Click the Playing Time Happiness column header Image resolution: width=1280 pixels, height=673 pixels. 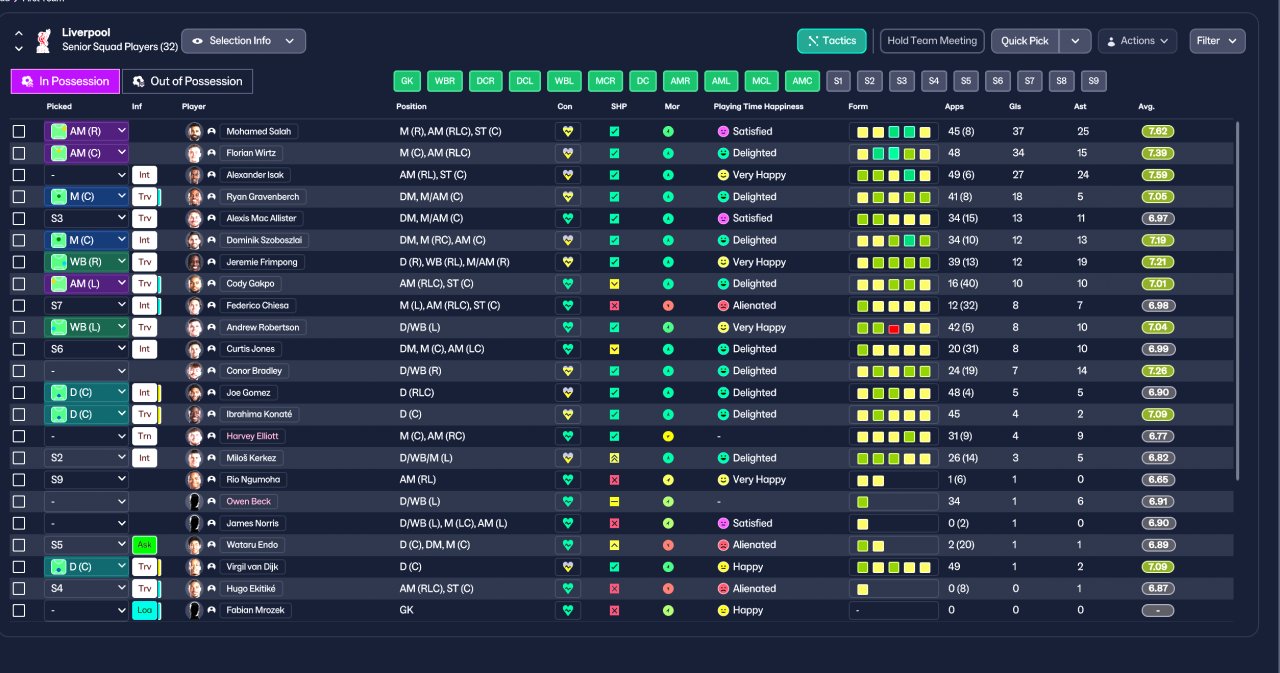pos(758,106)
